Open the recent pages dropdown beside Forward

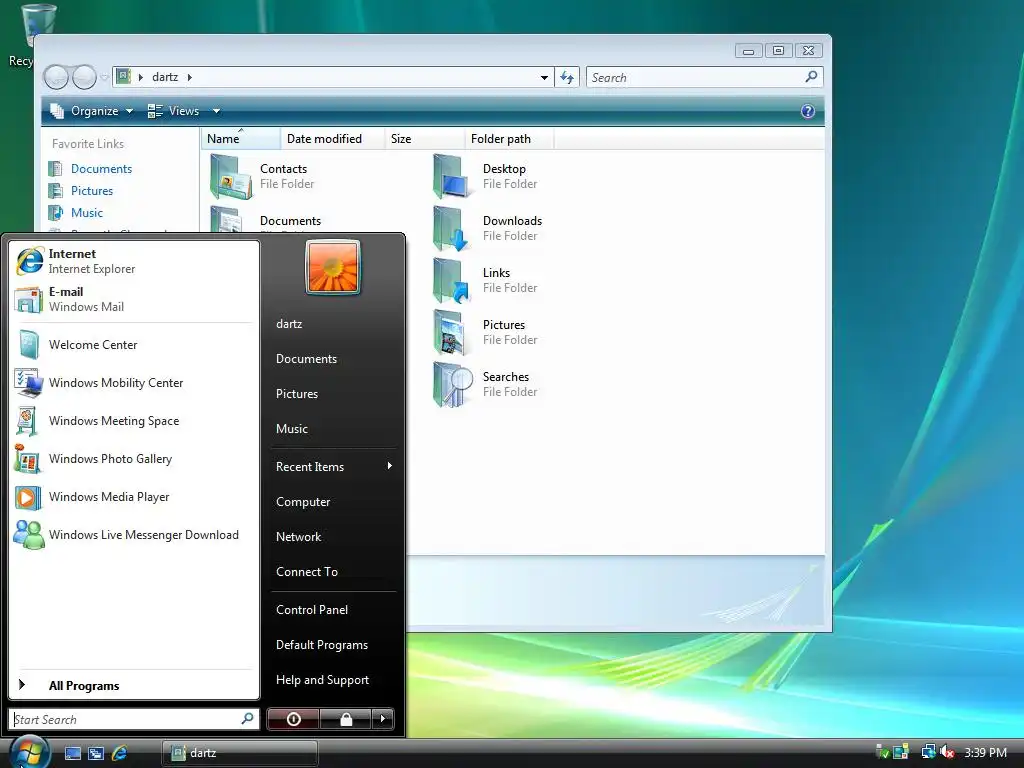pos(104,78)
